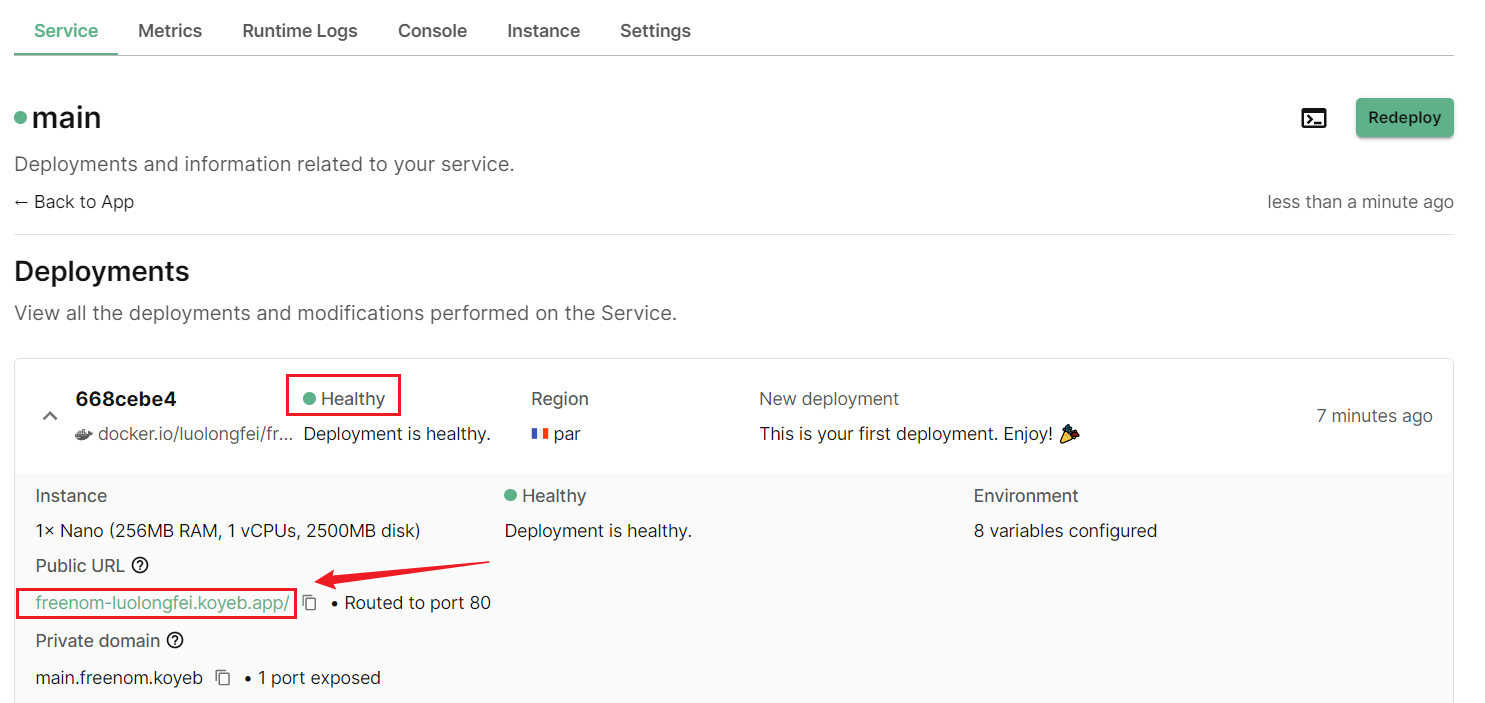Click the first deployment Enjoy message
Viewport: 1485px width, 703px height.
pos(919,434)
